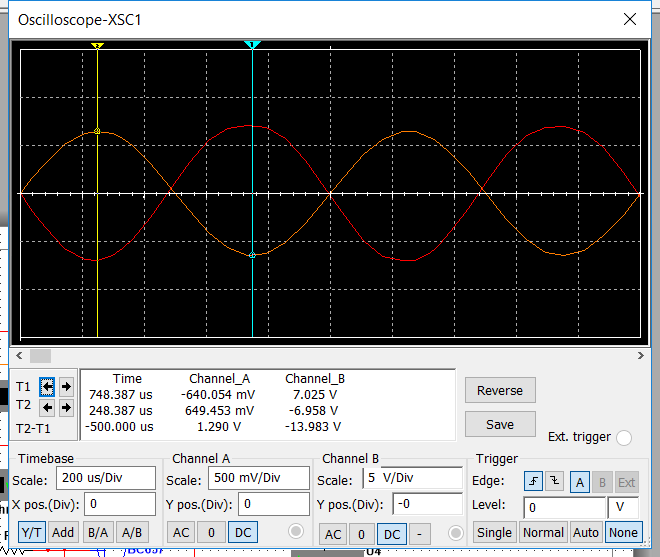The width and height of the screenshot is (660, 557).
Task: Select the Add display mode
Action: [64, 533]
